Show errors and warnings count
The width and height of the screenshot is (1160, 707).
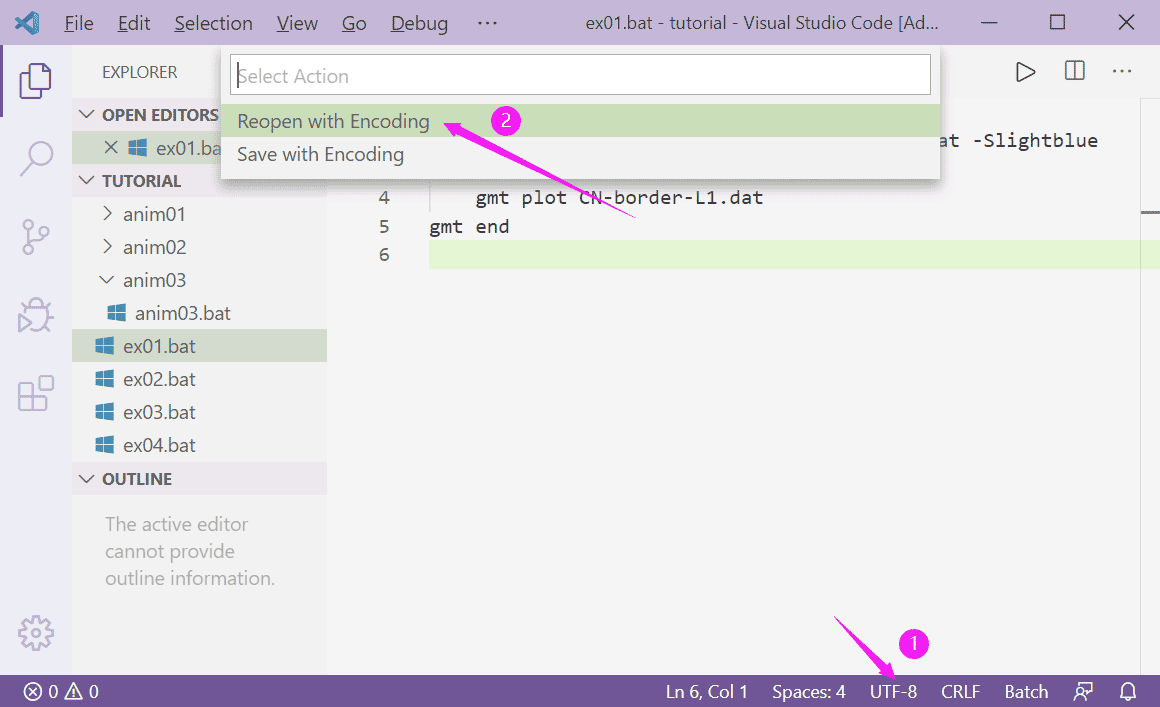point(61,691)
